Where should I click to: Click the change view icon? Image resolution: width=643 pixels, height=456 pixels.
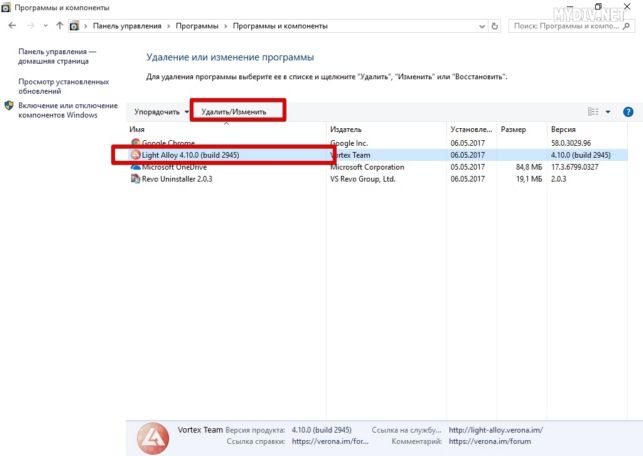(593, 112)
